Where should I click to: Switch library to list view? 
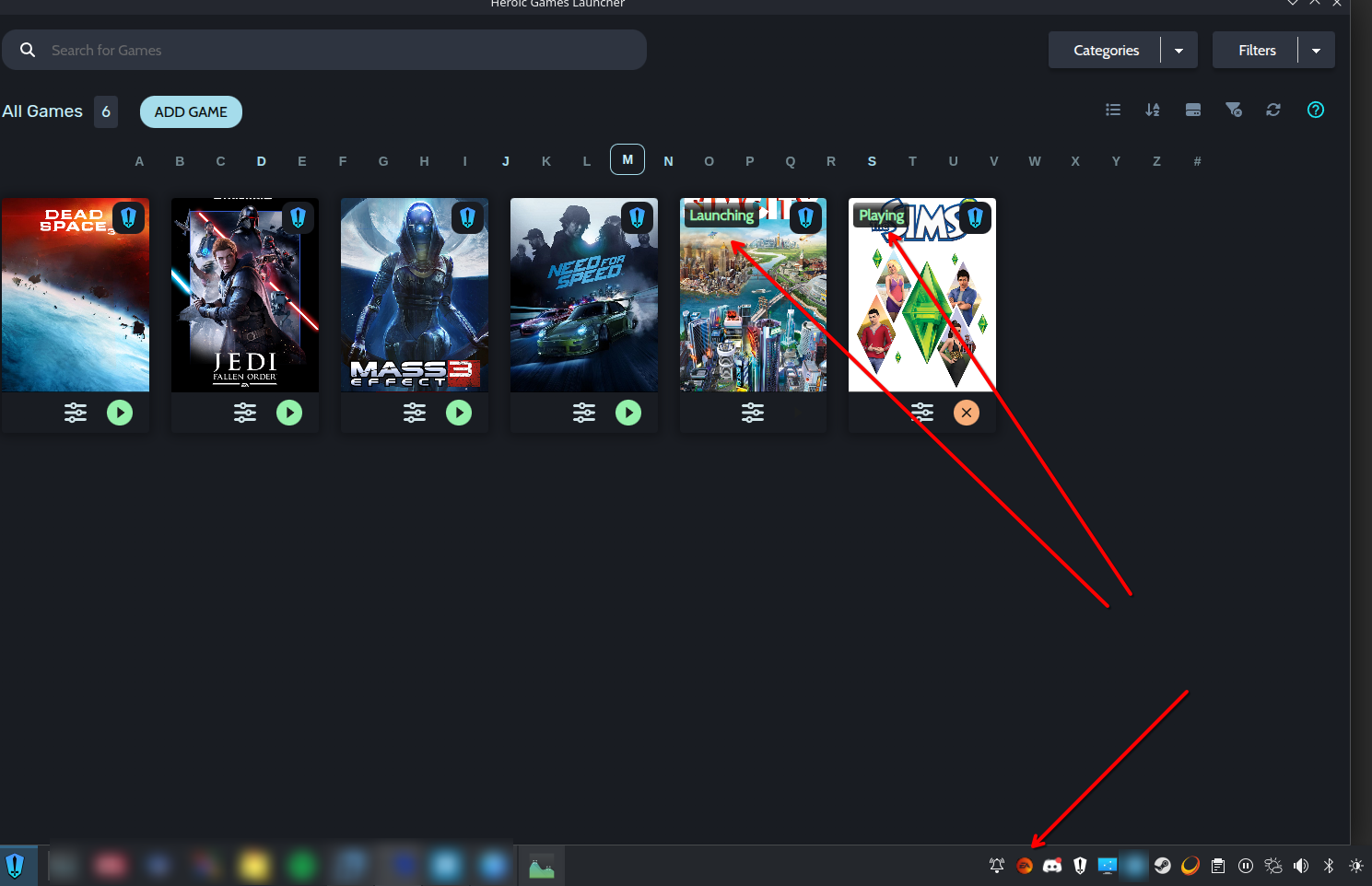point(1113,110)
